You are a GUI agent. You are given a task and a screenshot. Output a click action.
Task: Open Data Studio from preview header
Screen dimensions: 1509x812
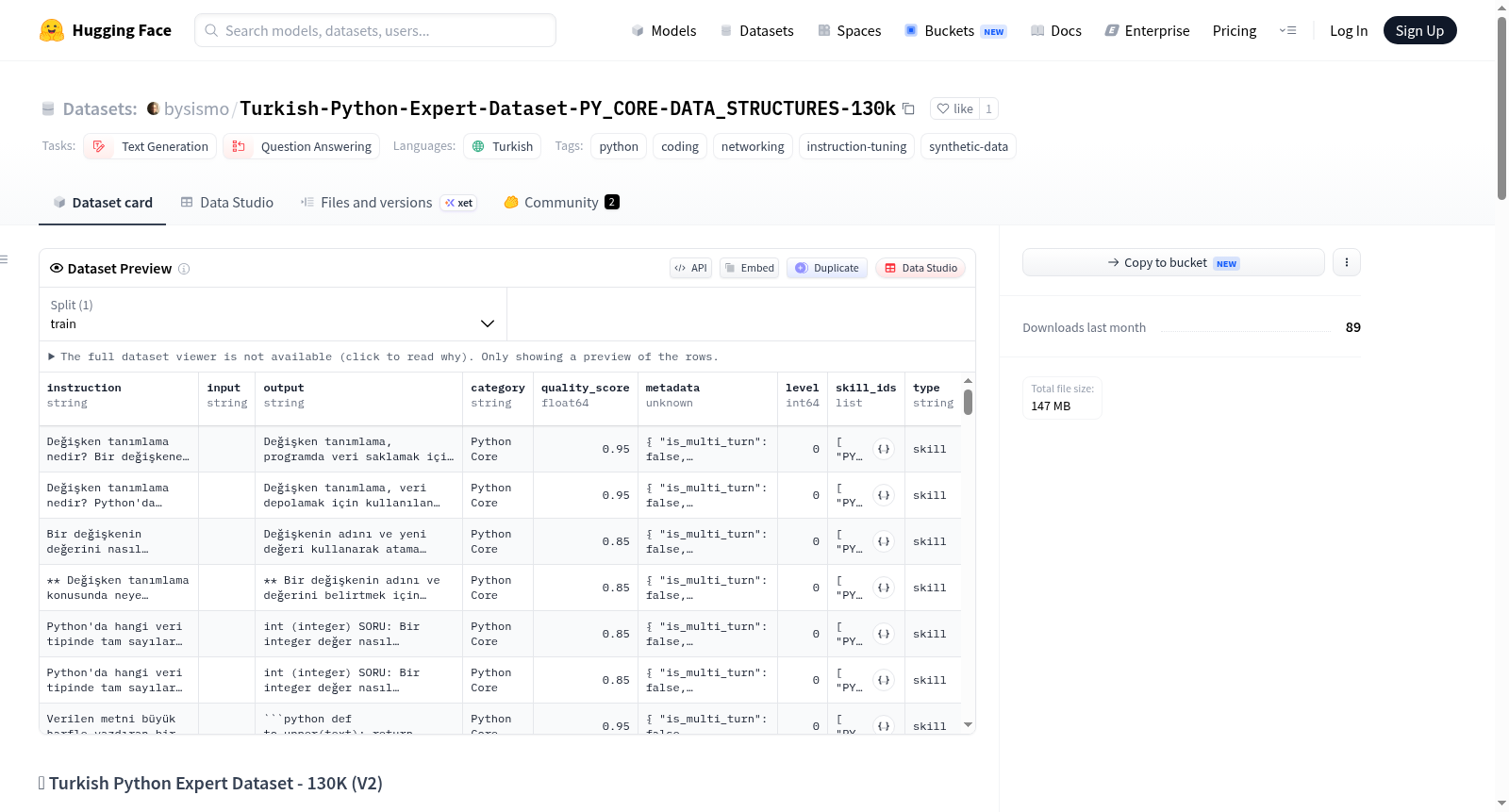pyautogui.click(x=920, y=268)
